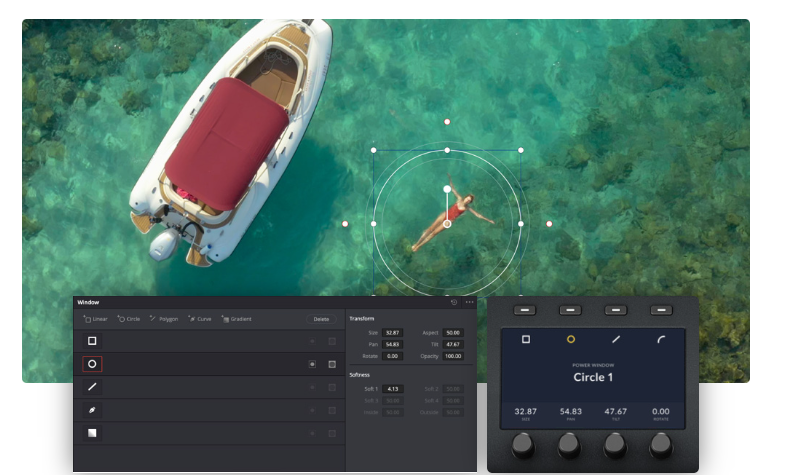Click the dimmed Inside softness field
The height and width of the screenshot is (475, 808).
click(x=393, y=412)
